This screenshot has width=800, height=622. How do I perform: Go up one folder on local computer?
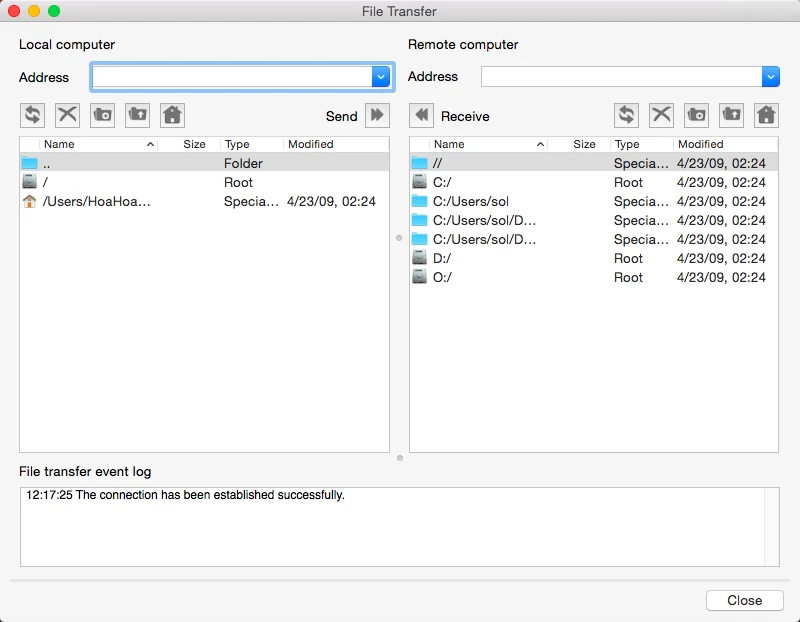pyautogui.click(x=137, y=115)
